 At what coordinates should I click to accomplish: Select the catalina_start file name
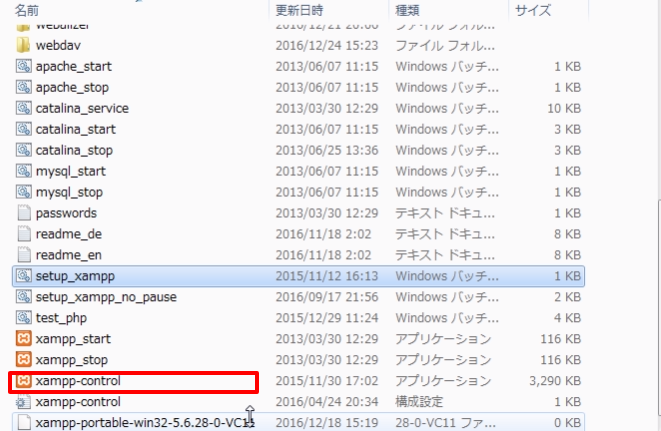point(75,129)
